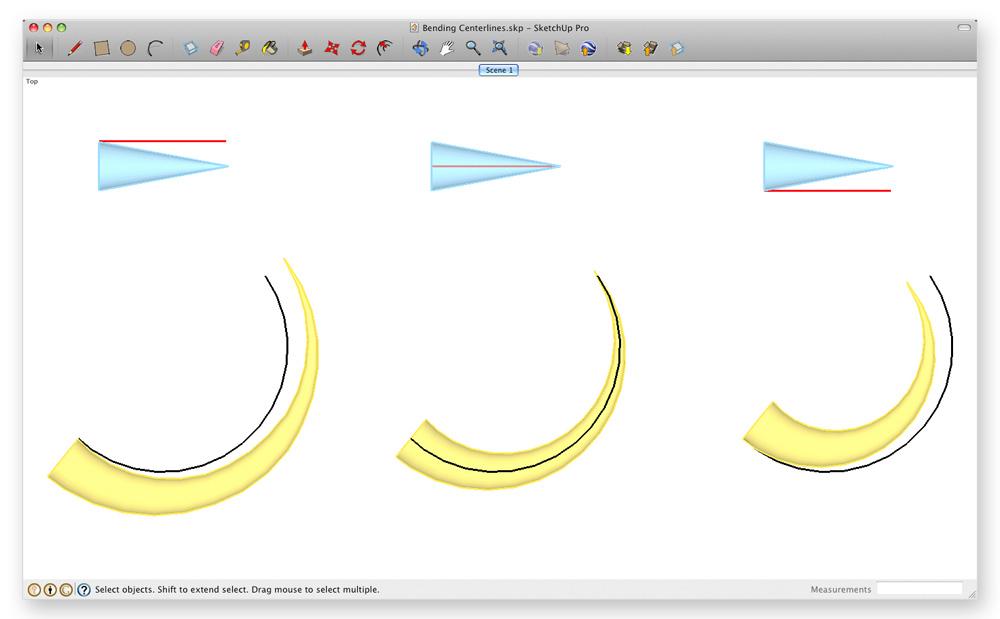Click into the Measurements input box
This screenshot has height=619, width=1000.
[x=919, y=589]
